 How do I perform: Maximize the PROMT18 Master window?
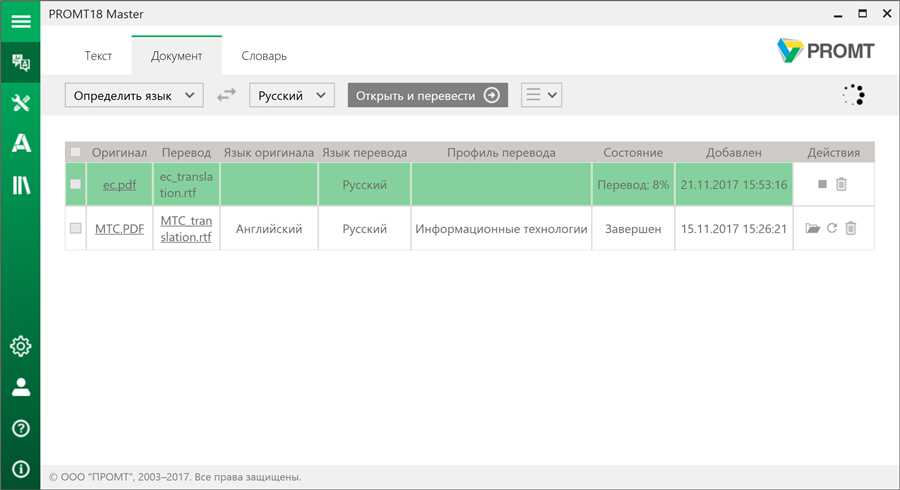click(x=862, y=13)
